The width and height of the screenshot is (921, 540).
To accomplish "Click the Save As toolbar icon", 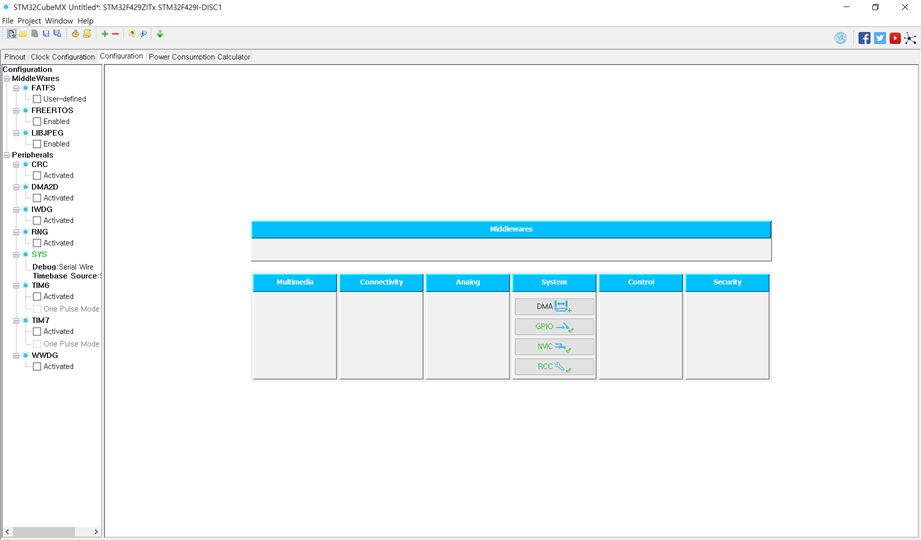I will [57, 34].
